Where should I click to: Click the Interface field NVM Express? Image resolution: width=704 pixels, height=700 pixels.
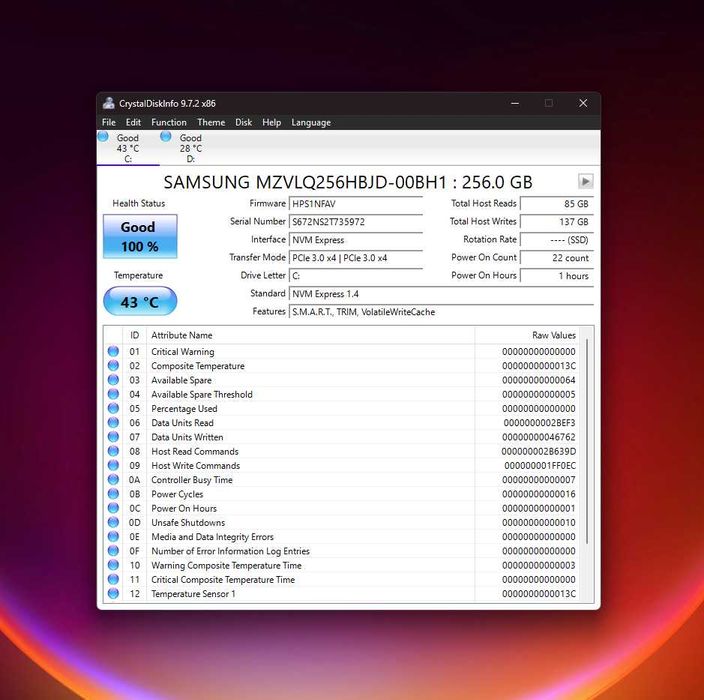coord(356,240)
